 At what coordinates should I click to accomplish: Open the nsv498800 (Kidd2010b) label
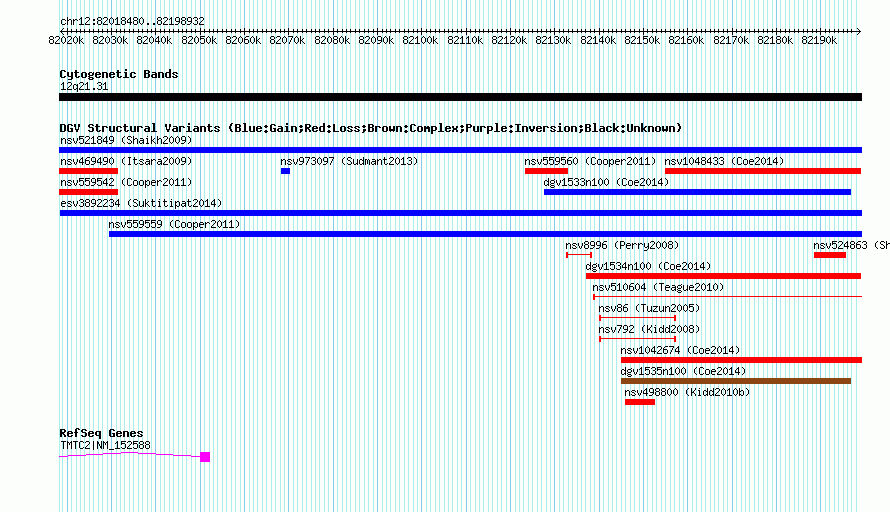[x=687, y=392]
